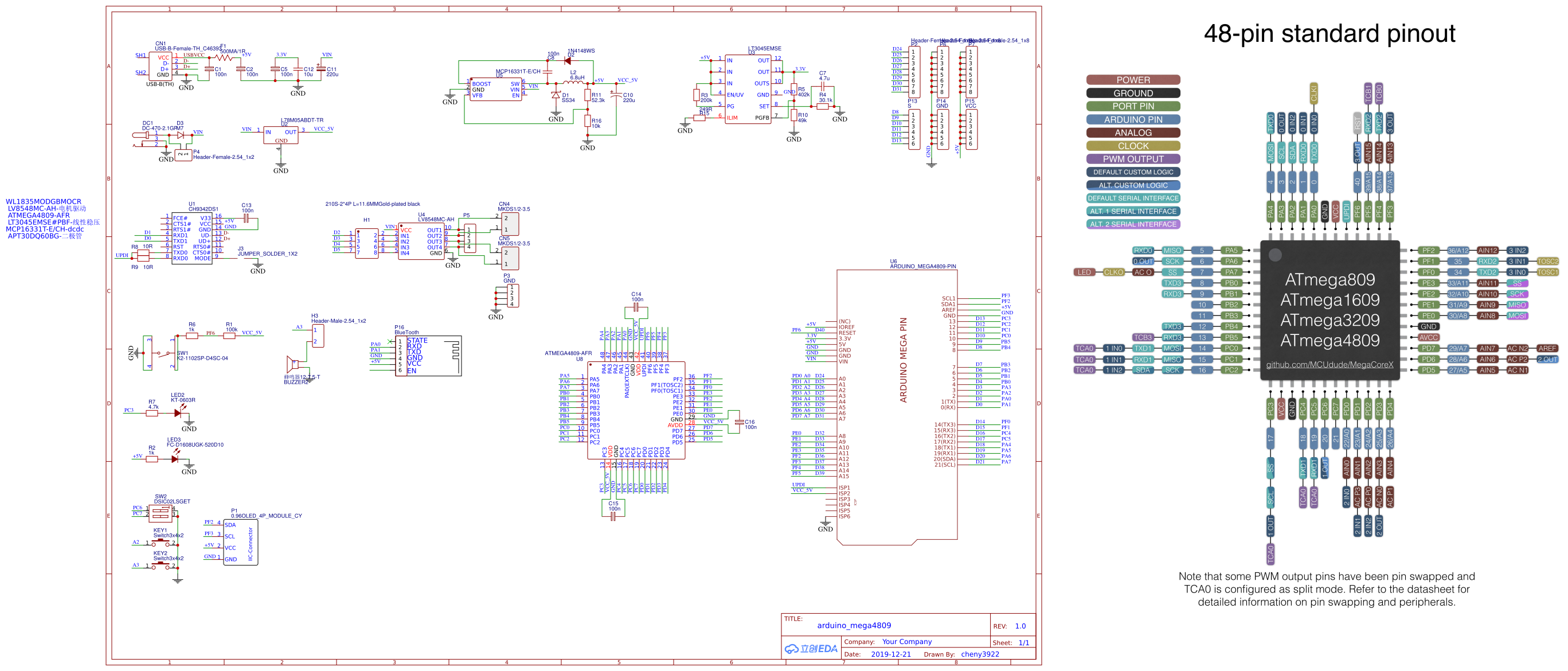The image size is (1568, 671).
Task: Click the MCP16331T regulator U5 symbol
Action: click(x=497, y=90)
